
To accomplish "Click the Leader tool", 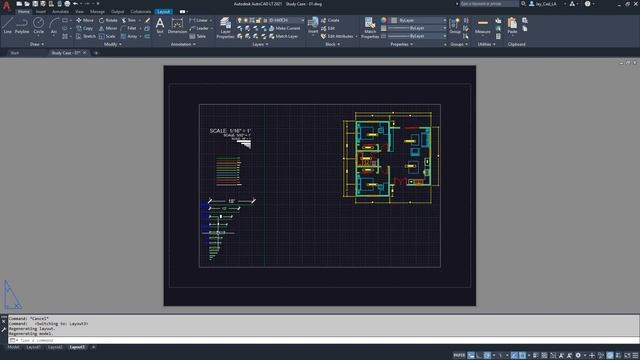I will [x=199, y=28].
